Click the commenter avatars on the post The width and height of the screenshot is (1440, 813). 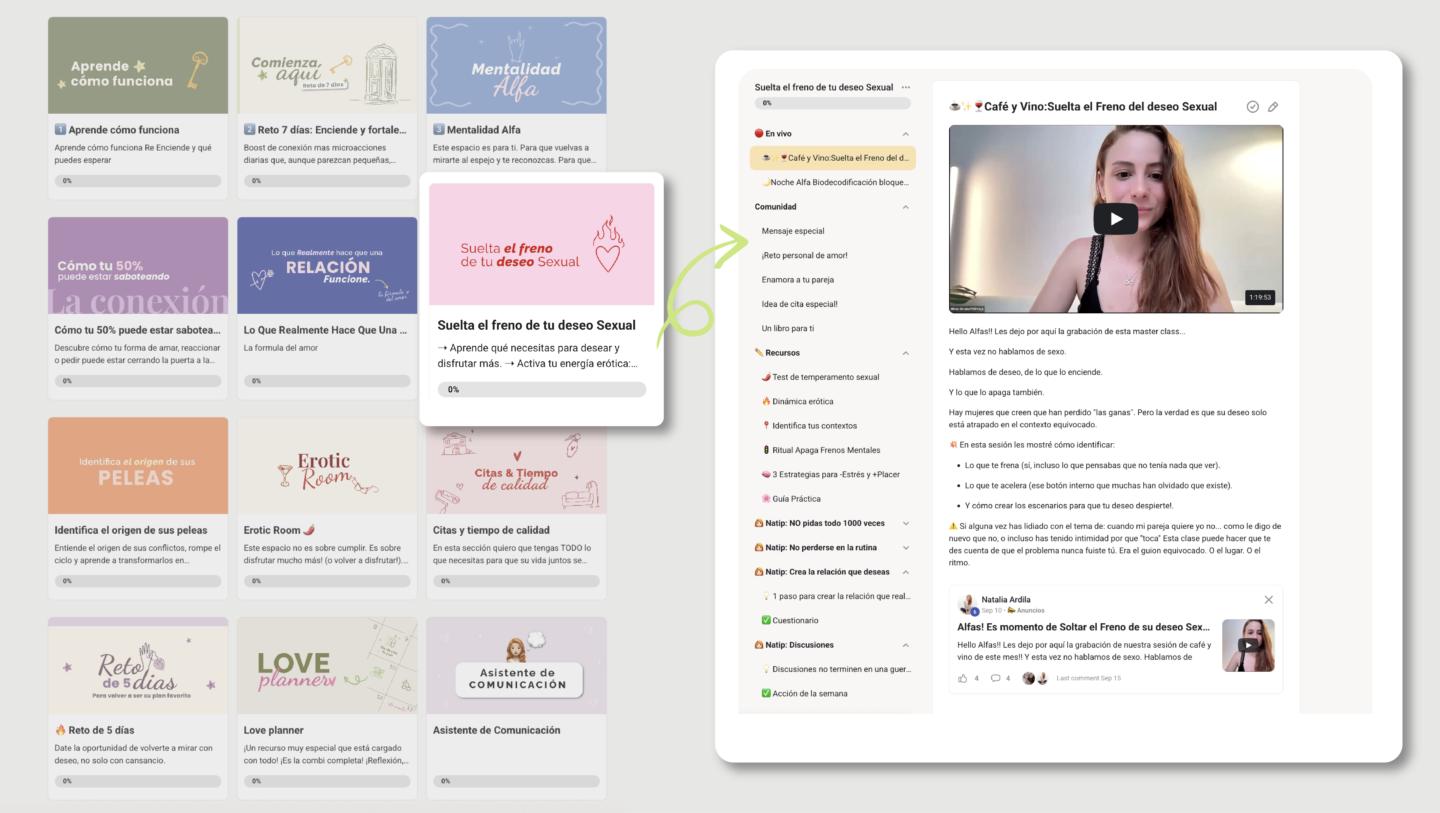1035,678
